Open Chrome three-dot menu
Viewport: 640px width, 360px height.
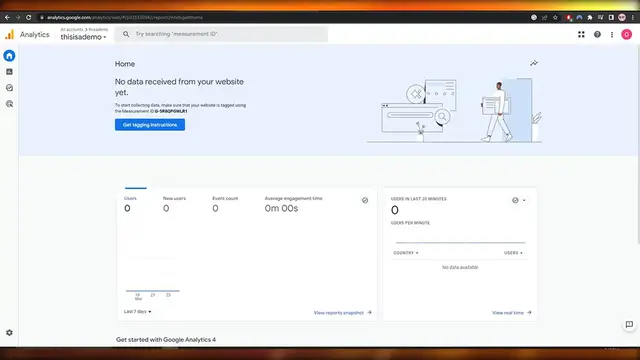(633, 17)
